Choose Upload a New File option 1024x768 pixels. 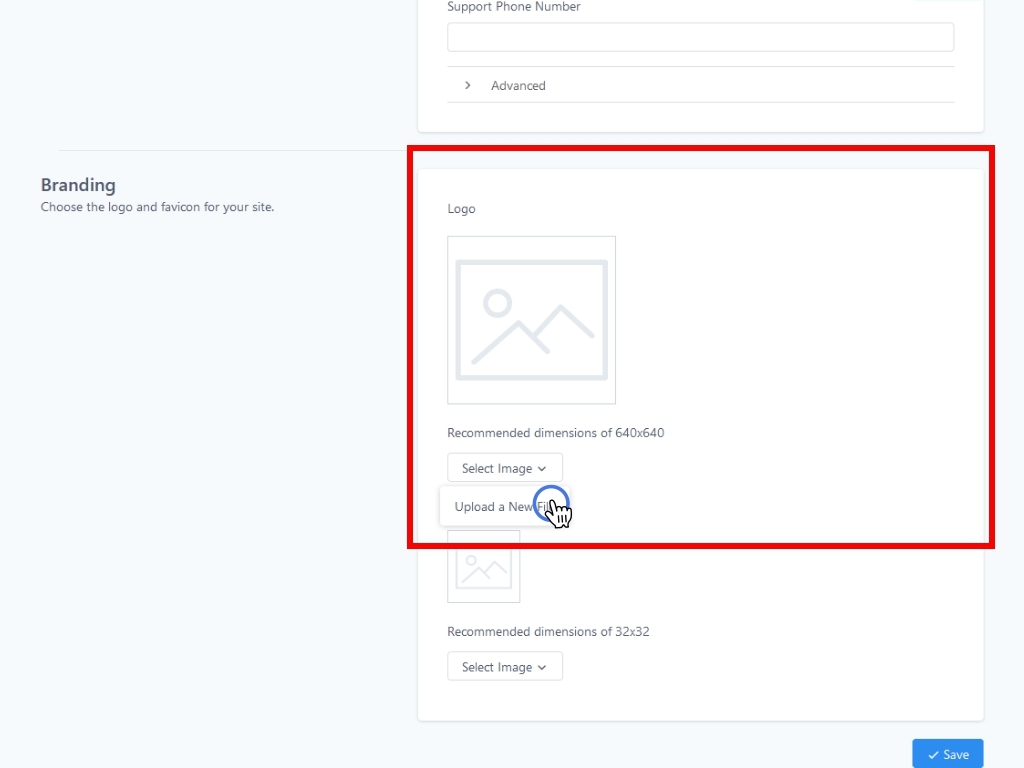(x=505, y=507)
